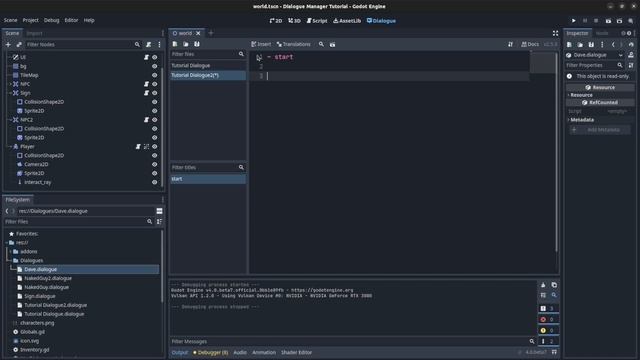This screenshot has width=640, height=360.
Task: Click the Insert button
Action: click(x=261, y=44)
